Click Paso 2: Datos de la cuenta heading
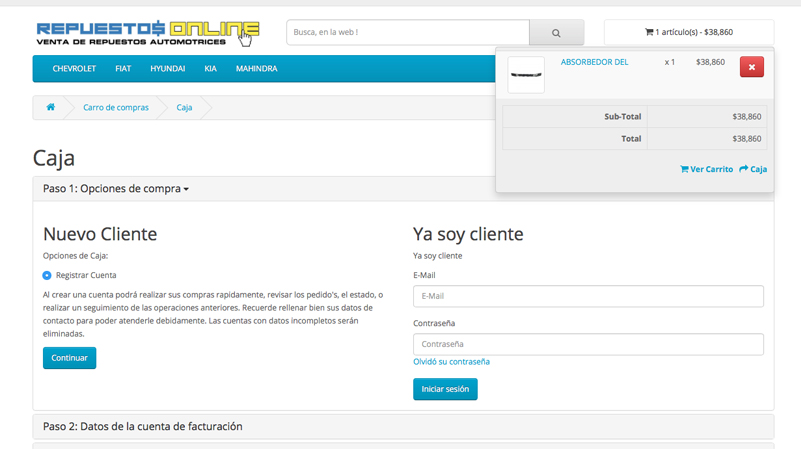The image size is (801, 449). [x=143, y=426]
